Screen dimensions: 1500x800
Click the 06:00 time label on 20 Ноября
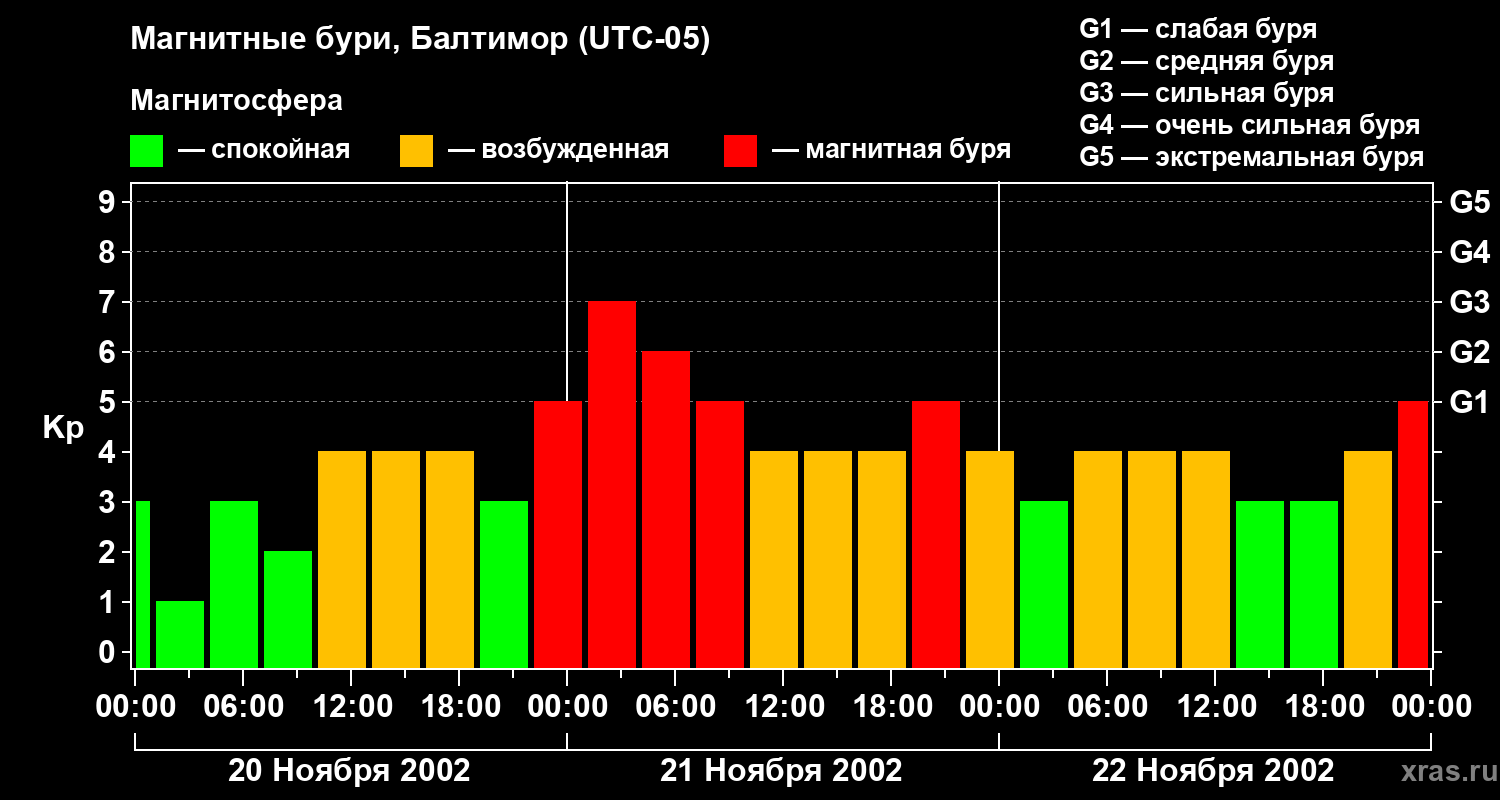pyautogui.click(x=243, y=707)
